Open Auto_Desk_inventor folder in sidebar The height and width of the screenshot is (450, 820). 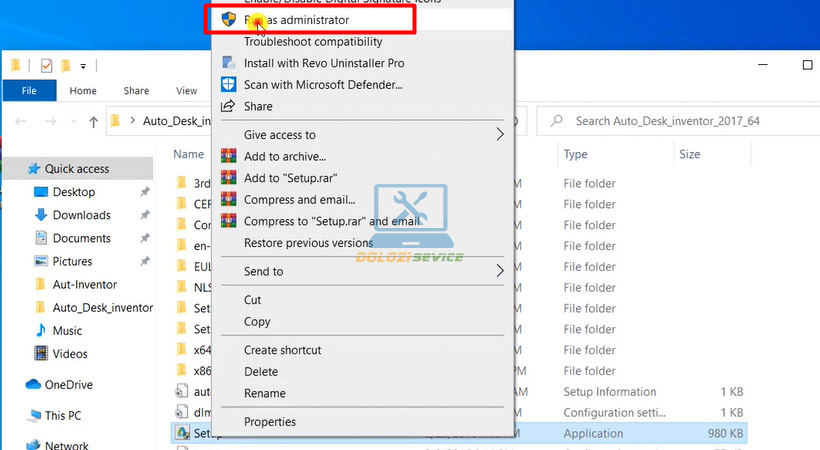(102, 308)
